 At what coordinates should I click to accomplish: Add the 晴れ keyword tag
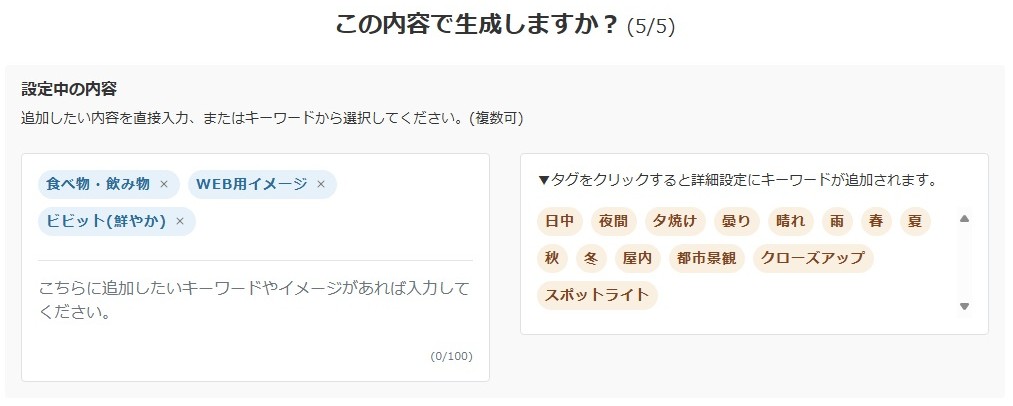(x=790, y=221)
